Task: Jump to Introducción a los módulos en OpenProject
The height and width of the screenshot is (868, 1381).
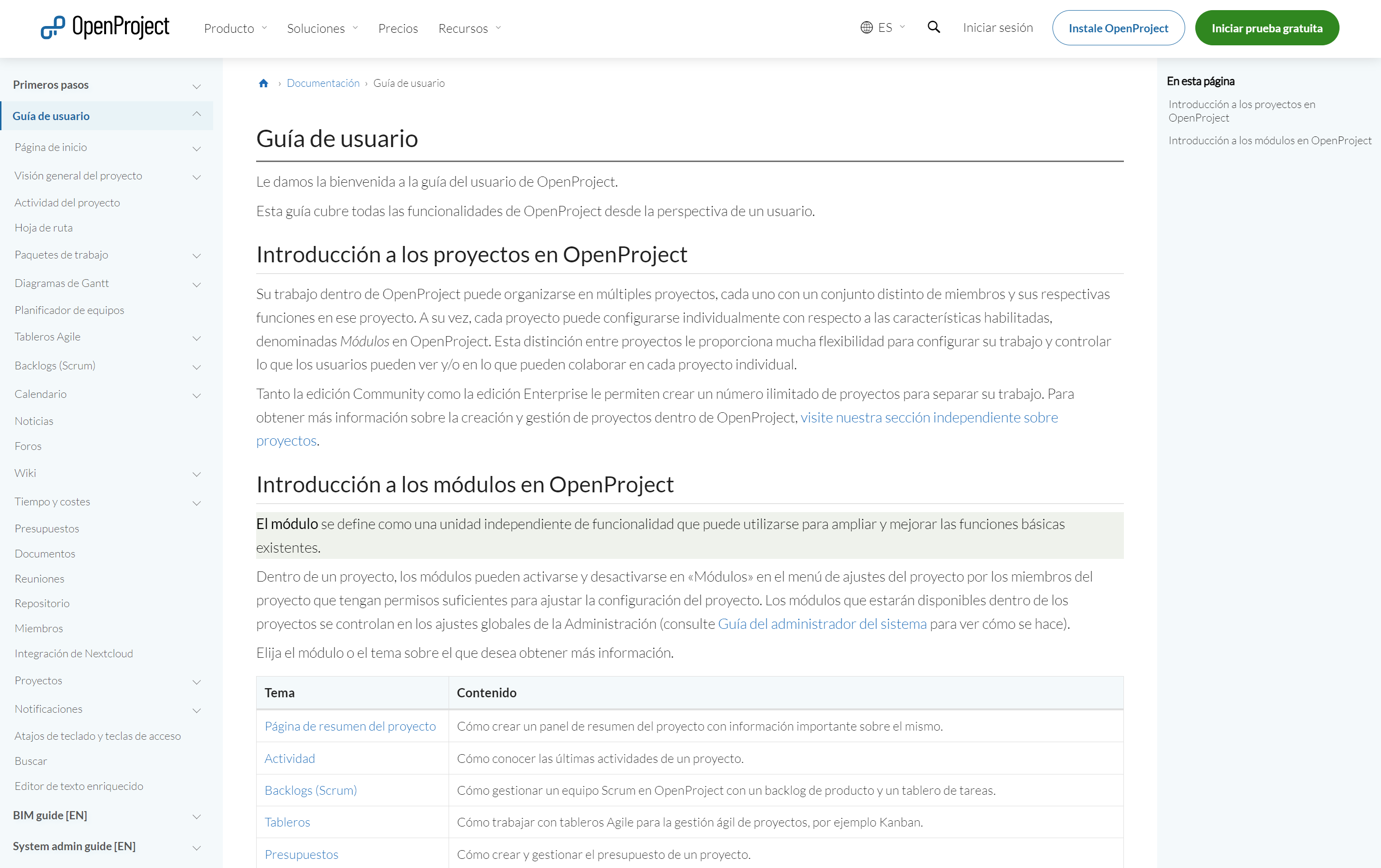Action: click(1270, 139)
